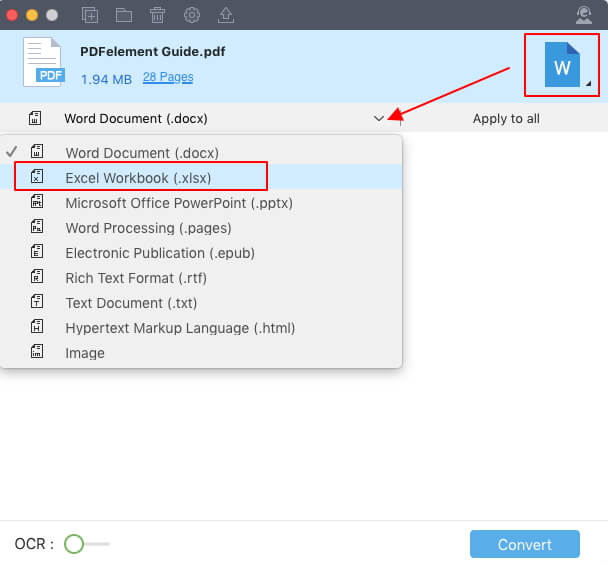Click the rtf row file icon
This screenshot has height=566, width=608.
[x=37, y=276]
